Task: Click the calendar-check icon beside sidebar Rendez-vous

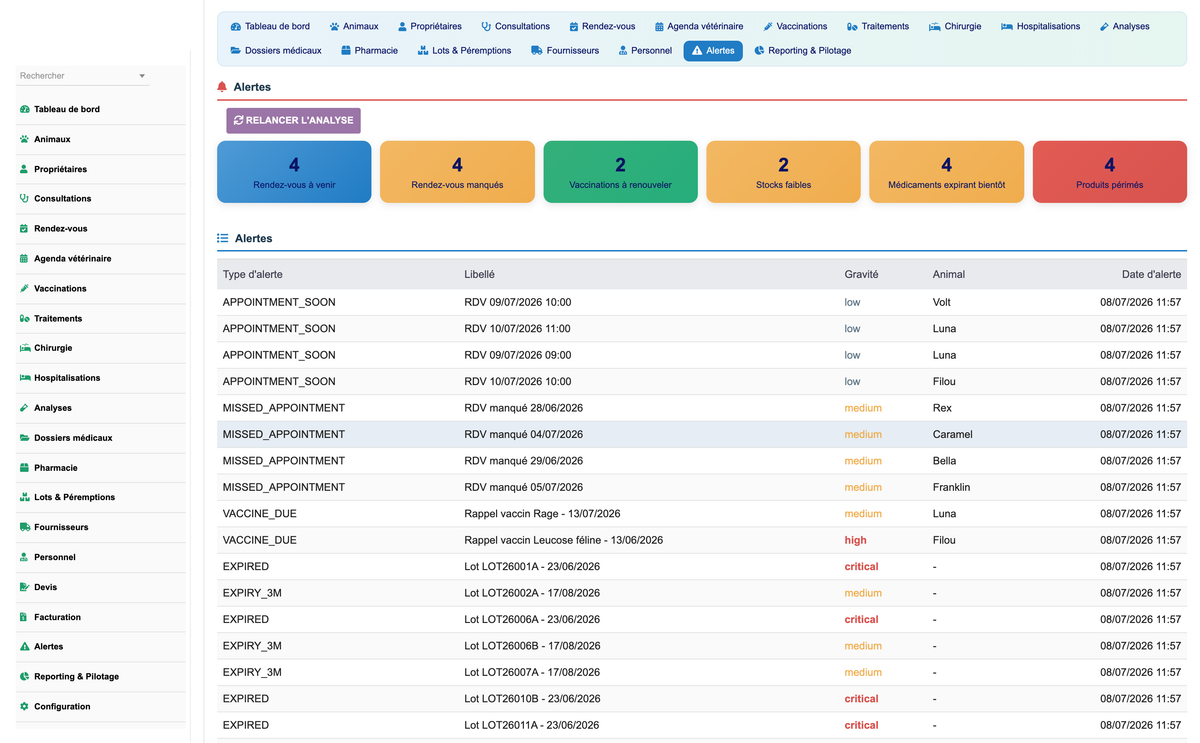Action: pos(24,228)
